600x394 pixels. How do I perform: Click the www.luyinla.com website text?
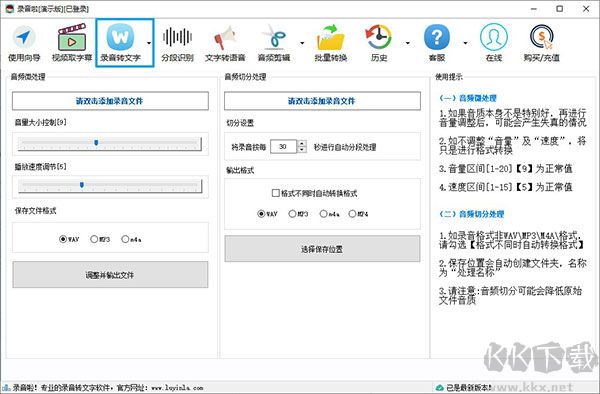177,388
